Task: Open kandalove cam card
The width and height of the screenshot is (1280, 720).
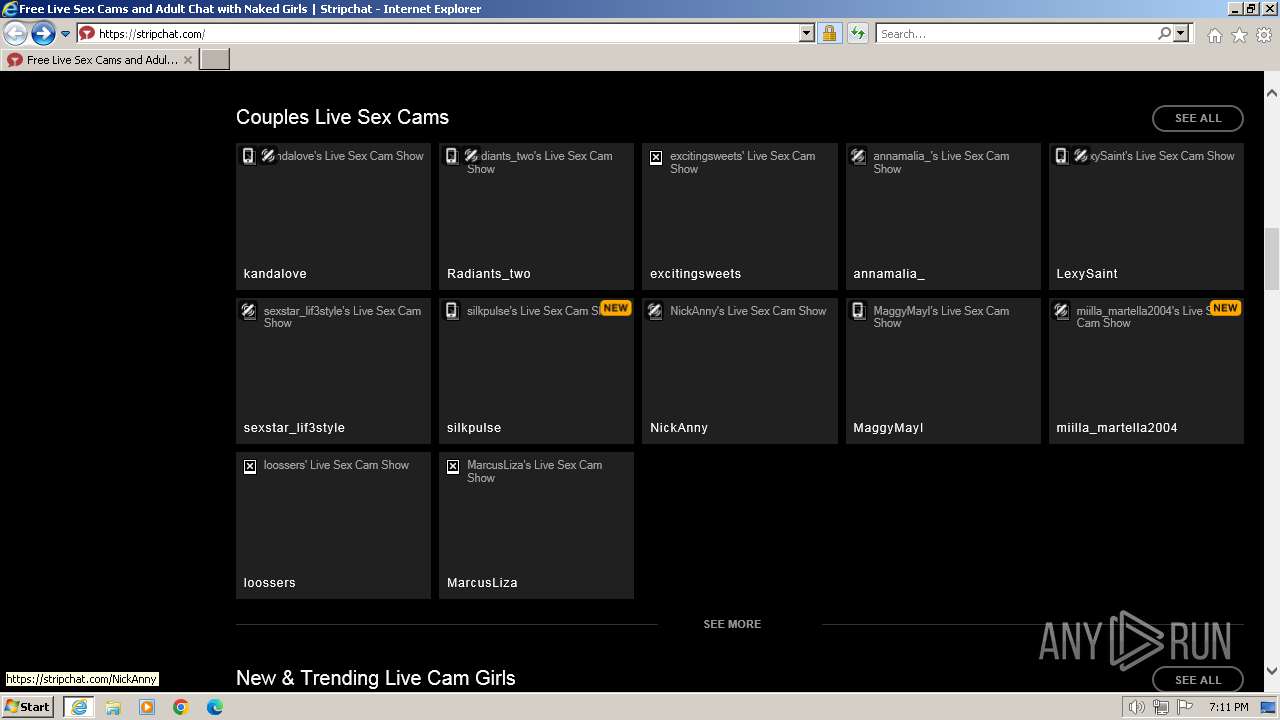Action: click(x=333, y=216)
